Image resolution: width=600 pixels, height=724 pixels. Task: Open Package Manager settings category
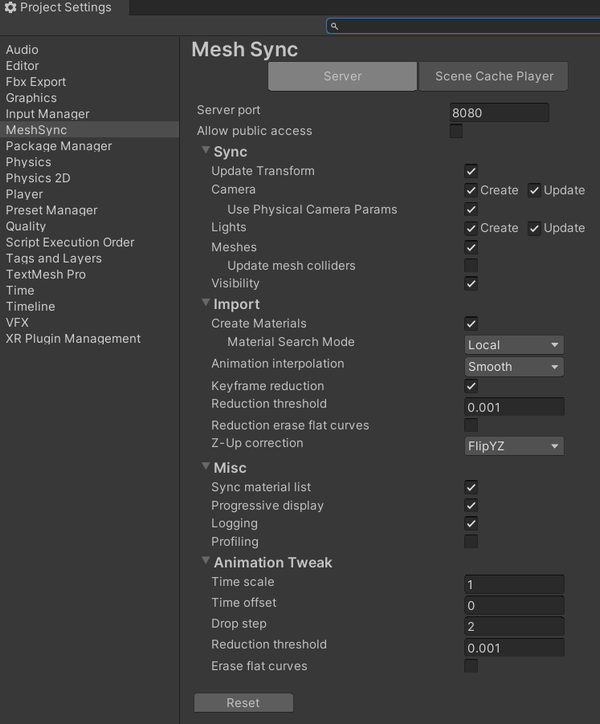[x=59, y=146]
